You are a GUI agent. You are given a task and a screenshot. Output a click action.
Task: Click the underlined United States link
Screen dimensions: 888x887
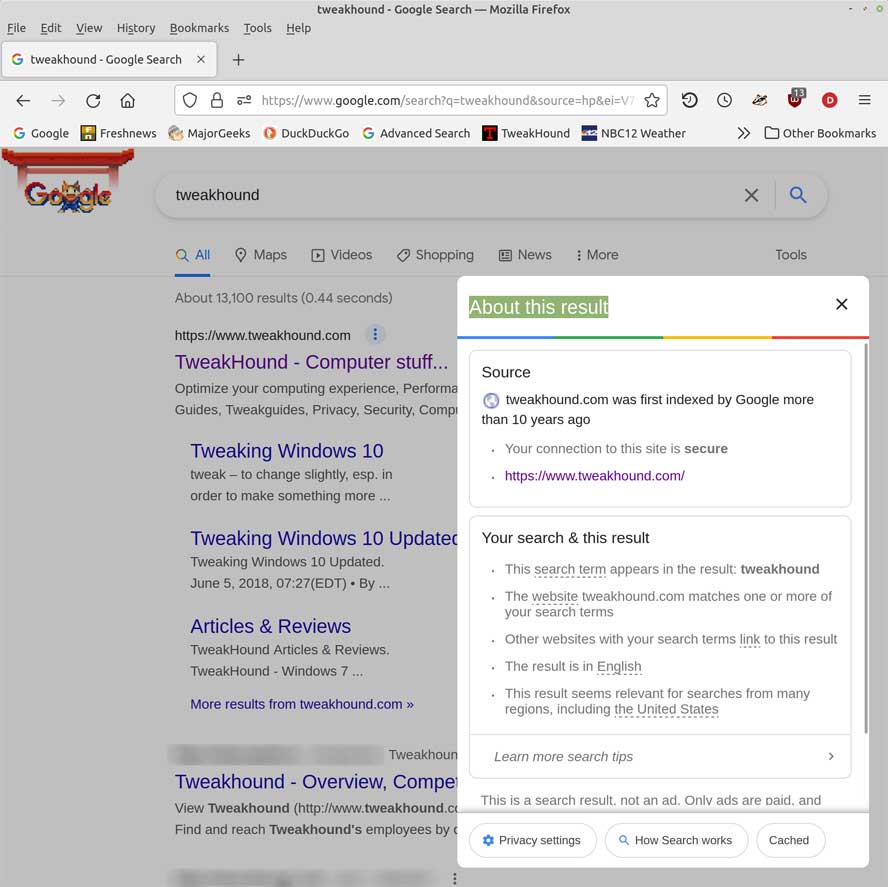[666, 710]
